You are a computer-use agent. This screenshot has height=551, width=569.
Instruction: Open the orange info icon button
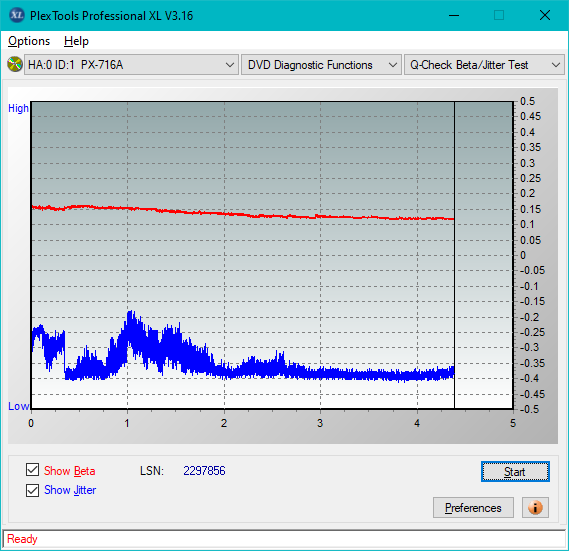click(535, 507)
